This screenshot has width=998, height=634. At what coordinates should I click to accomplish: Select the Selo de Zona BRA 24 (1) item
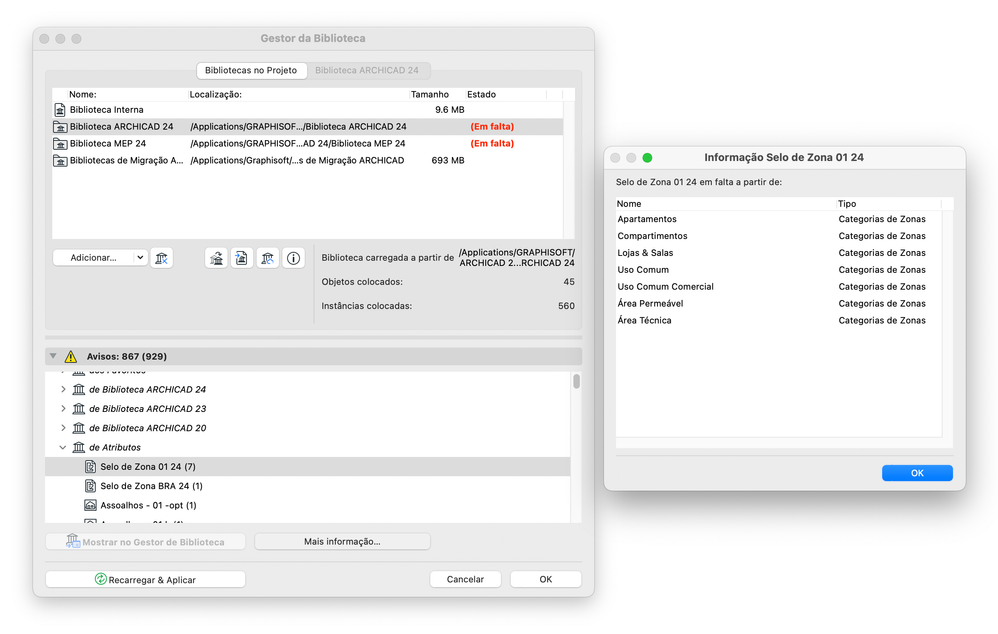click(x=307, y=486)
